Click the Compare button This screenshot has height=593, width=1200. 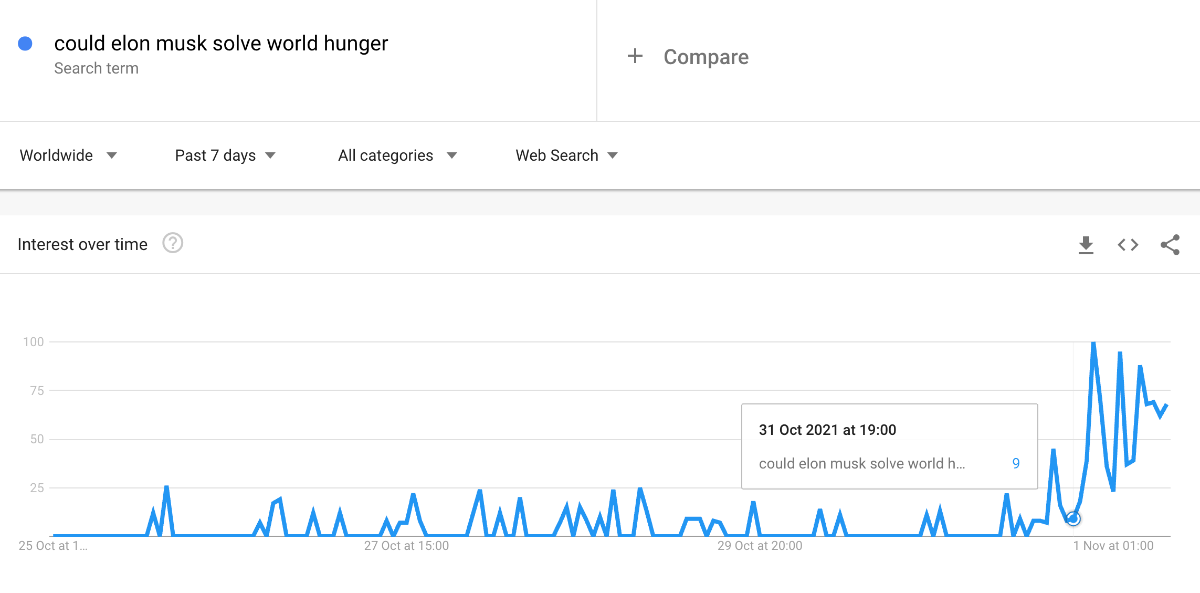(x=705, y=57)
